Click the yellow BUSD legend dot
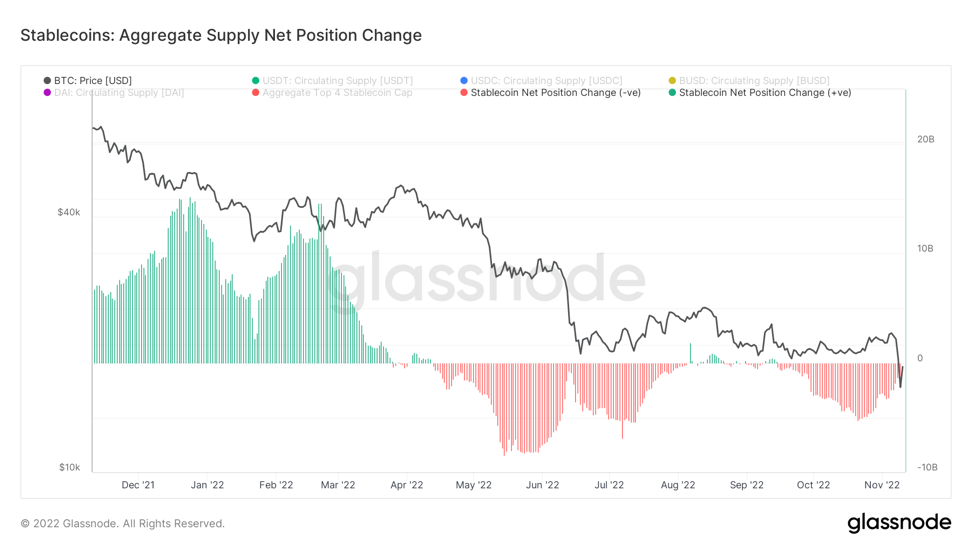This screenshot has height=548, width=972. click(672, 81)
